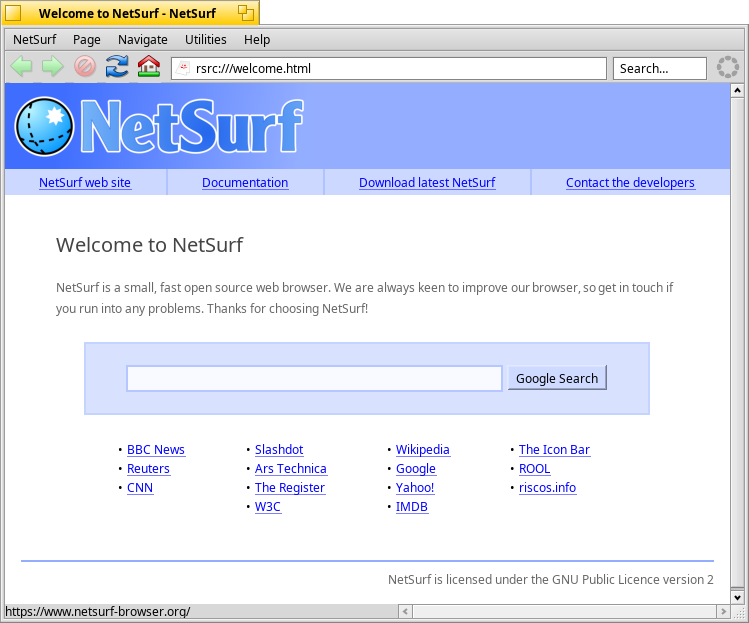The image size is (749, 623).
Task: Click the window zoom icon in tab
Action: (x=246, y=13)
